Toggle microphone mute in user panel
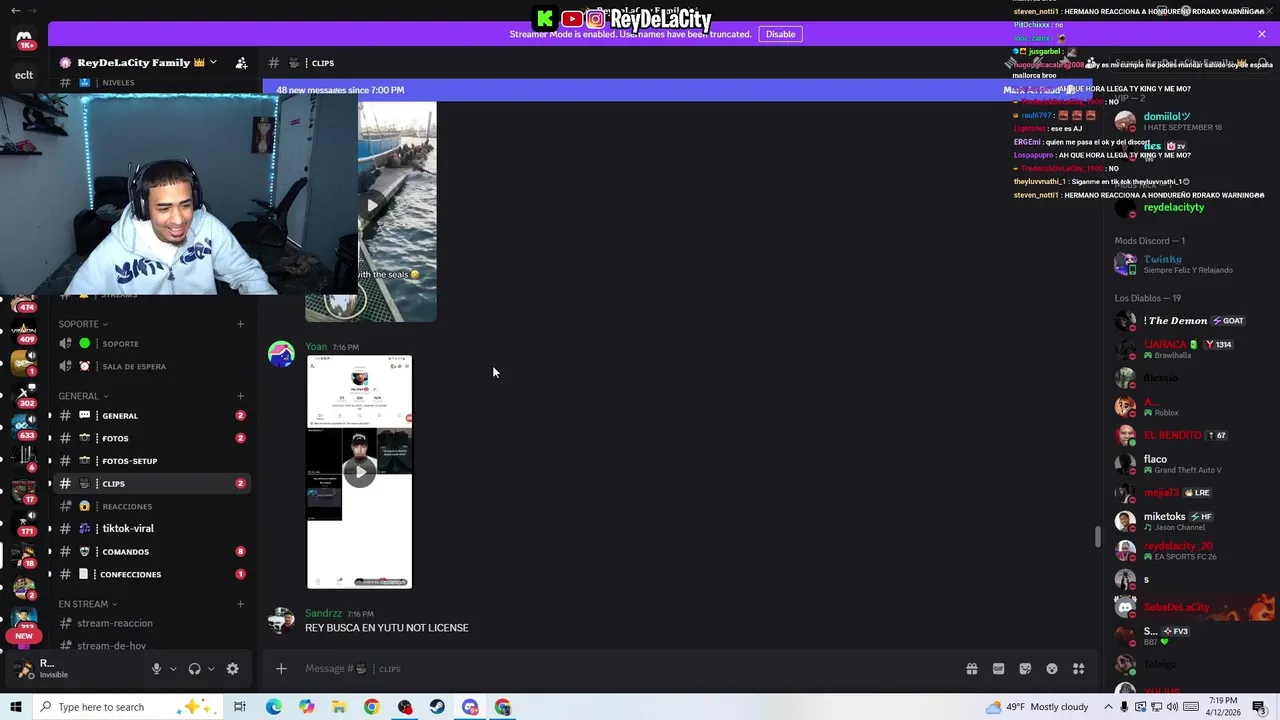The height and width of the screenshot is (720, 1280). pos(156,669)
